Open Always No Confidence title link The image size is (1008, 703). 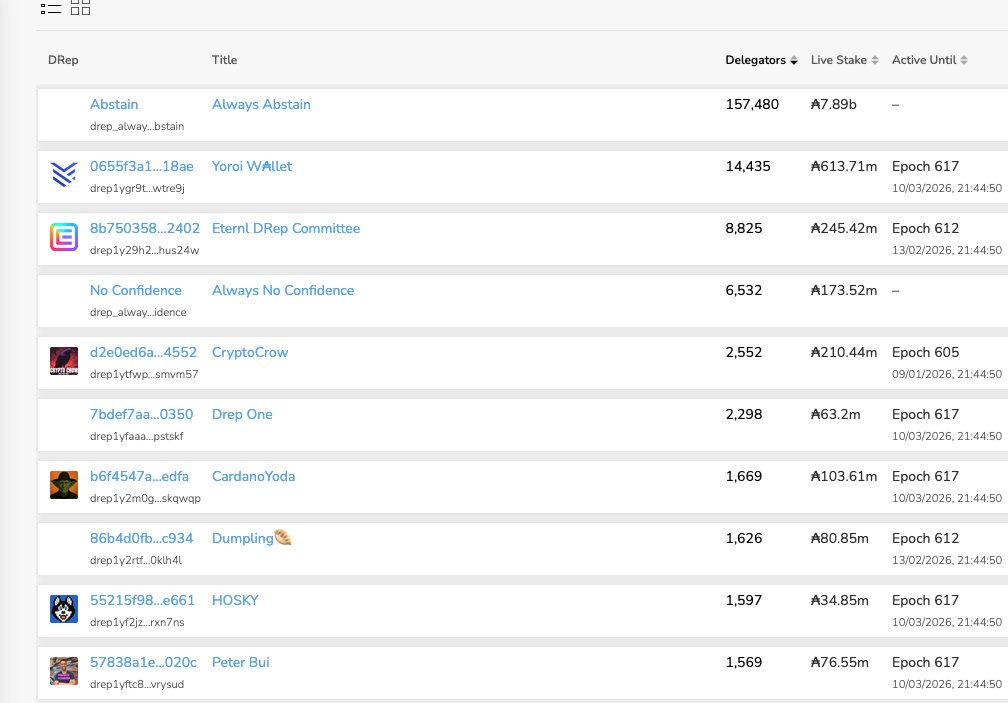click(283, 290)
